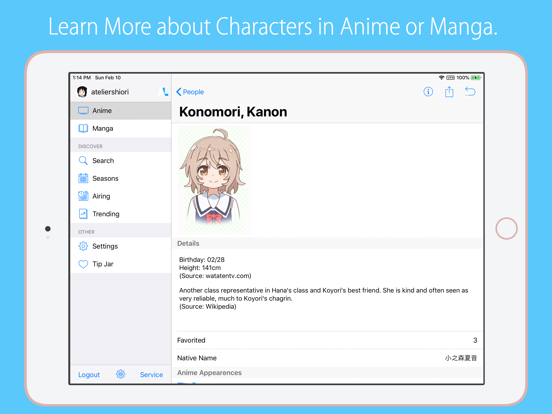Click the Konomori, Kanon character image
The width and height of the screenshot is (552, 414).
(214, 180)
